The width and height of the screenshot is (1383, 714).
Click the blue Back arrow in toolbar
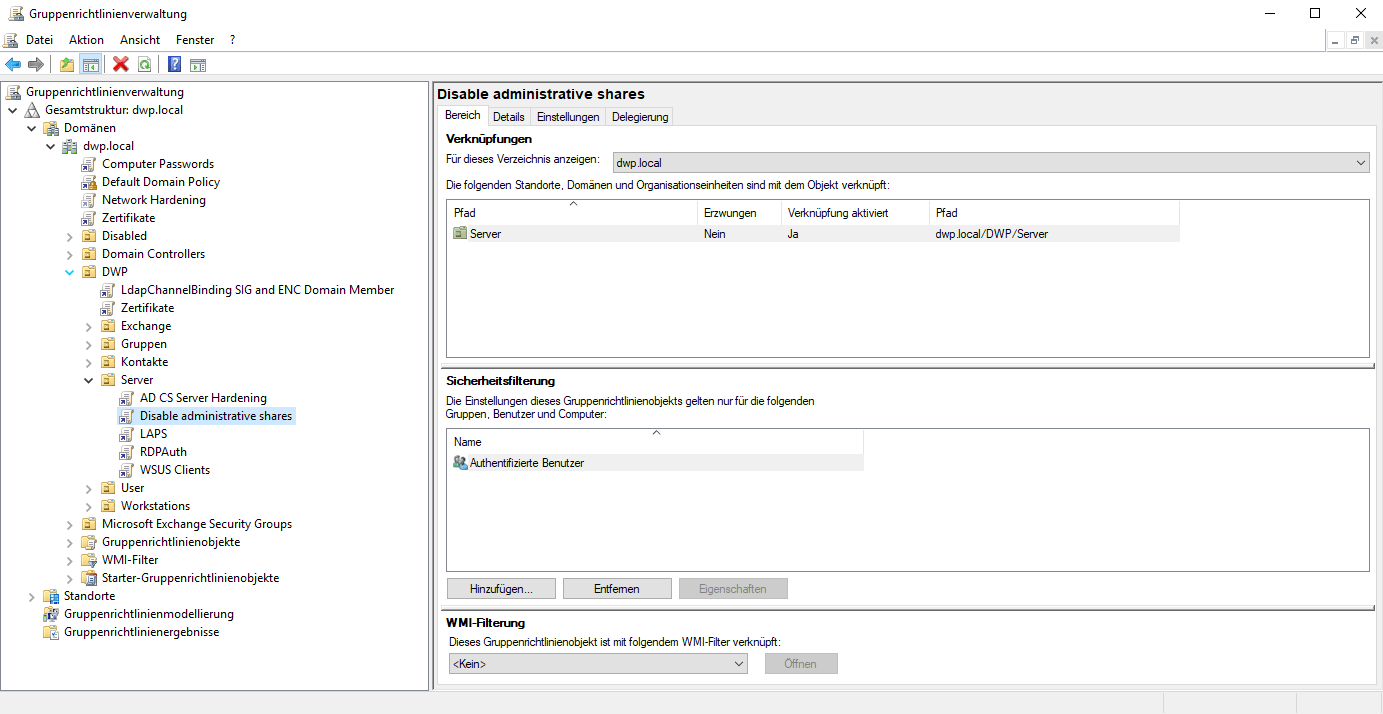(13, 65)
